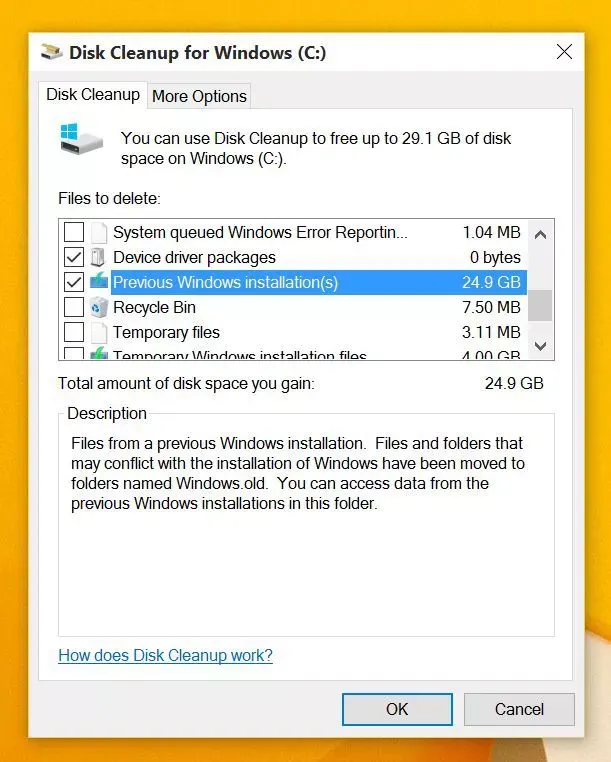Open the More Options tab
This screenshot has width=611, height=762.
pos(199,96)
